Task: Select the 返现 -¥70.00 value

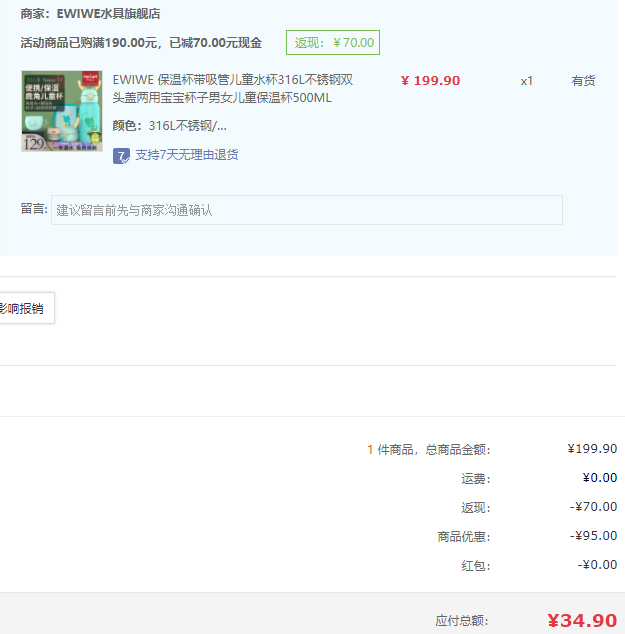Action: coord(593,507)
